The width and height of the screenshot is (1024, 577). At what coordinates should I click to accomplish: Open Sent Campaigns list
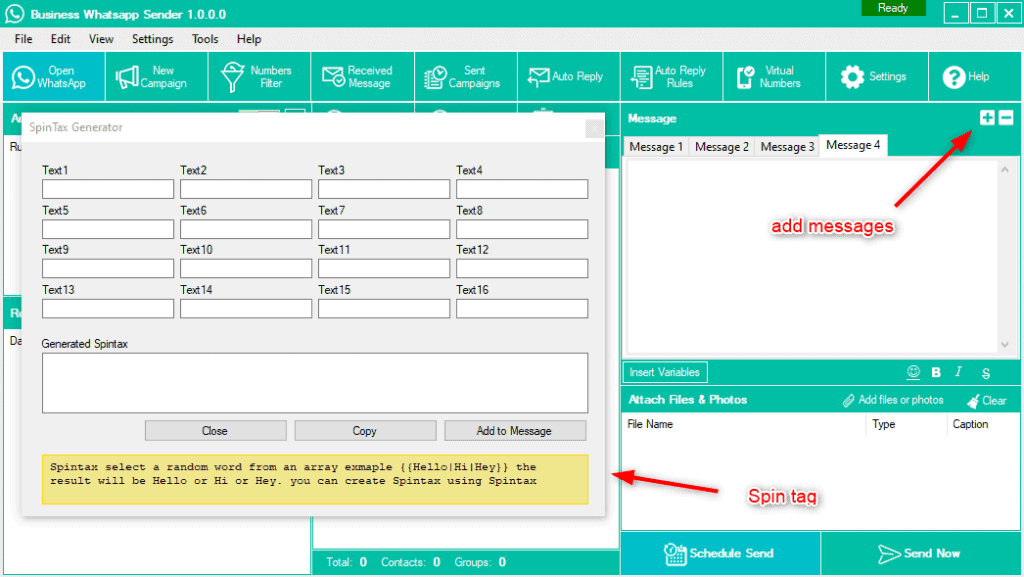(x=466, y=77)
